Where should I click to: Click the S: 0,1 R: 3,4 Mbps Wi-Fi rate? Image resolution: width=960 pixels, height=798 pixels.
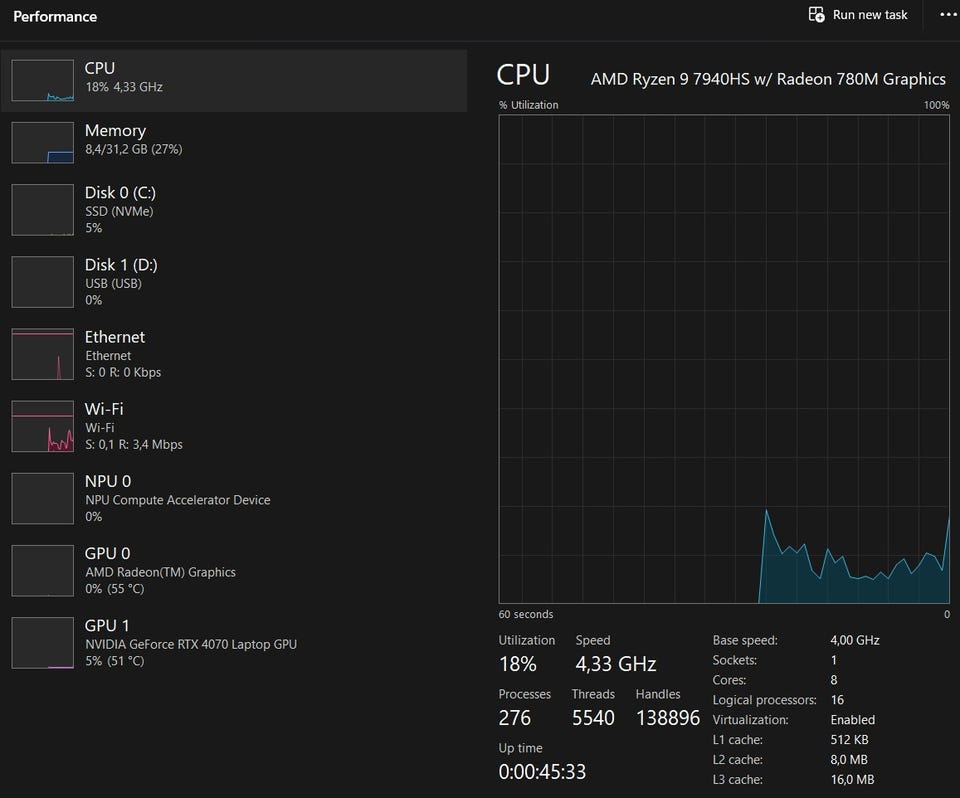(x=134, y=444)
